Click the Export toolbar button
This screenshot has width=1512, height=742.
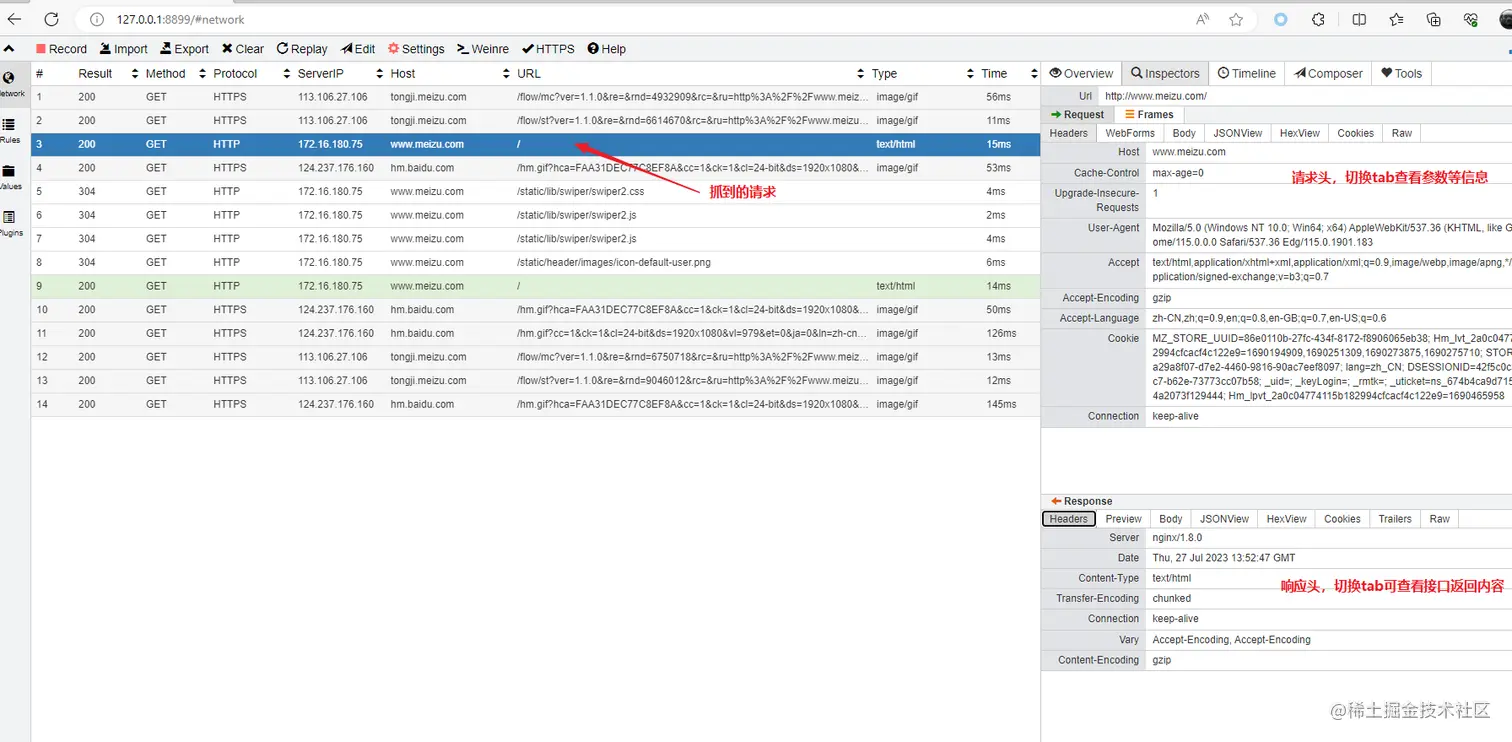pos(185,49)
